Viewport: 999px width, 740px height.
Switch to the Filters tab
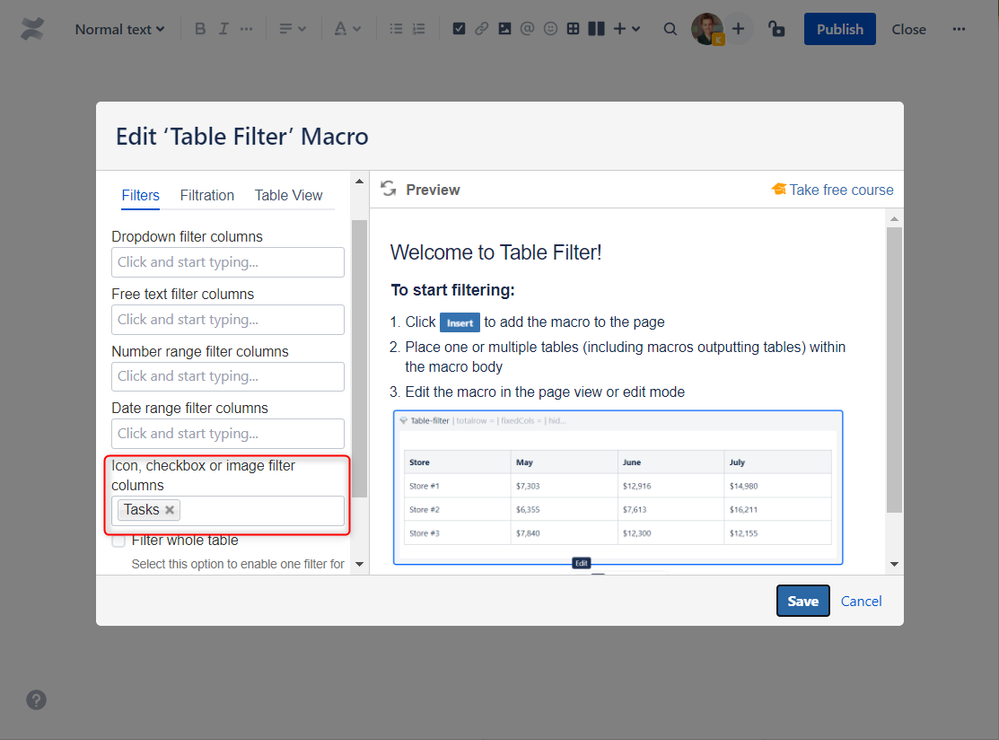[140, 195]
